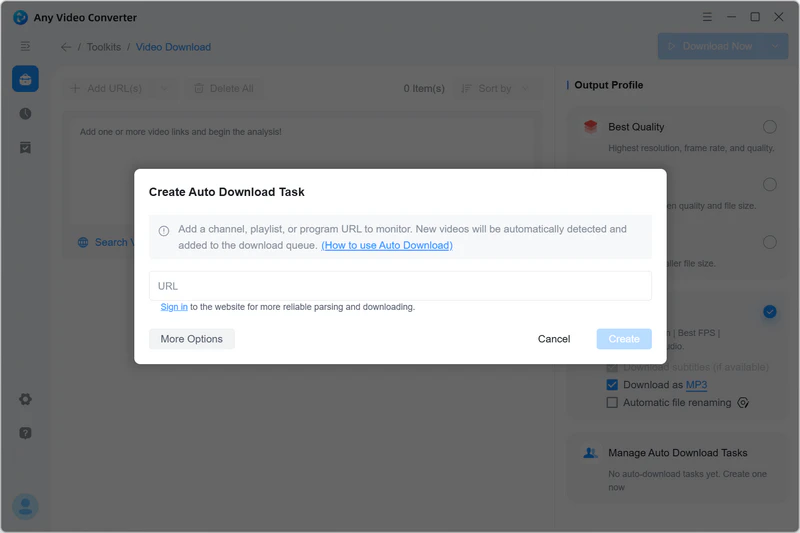The image size is (800, 533).
Task: Click the Best Quality layers icon
Action: coord(590,126)
